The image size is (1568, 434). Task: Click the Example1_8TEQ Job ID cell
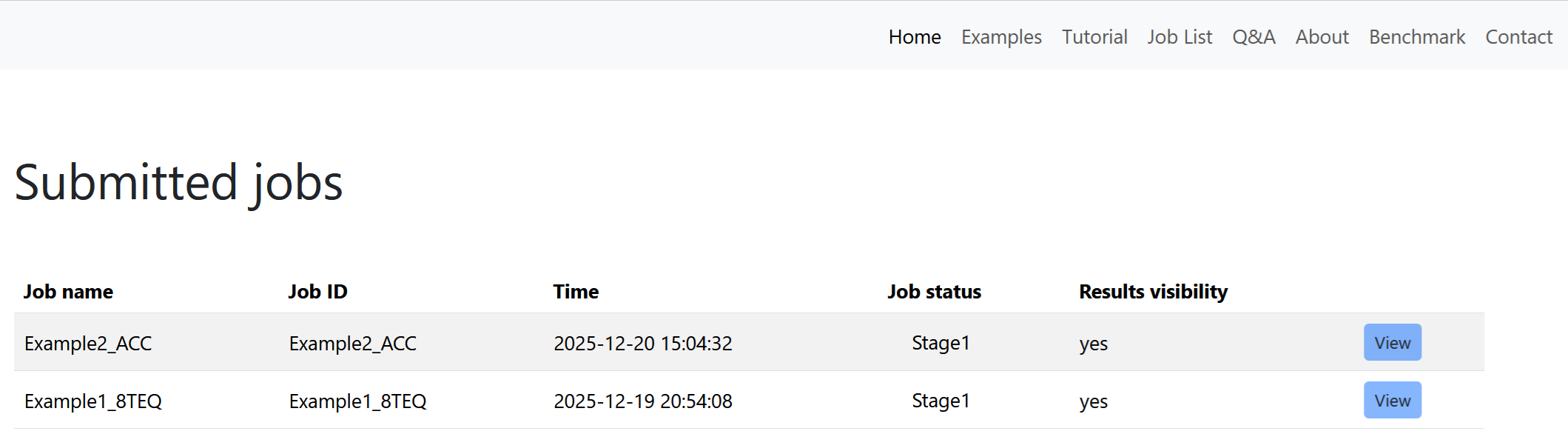pos(358,401)
